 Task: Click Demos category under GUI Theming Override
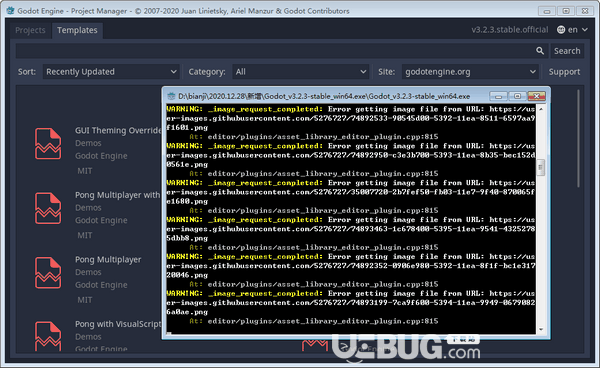pyautogui.click(x=88, y=143)
